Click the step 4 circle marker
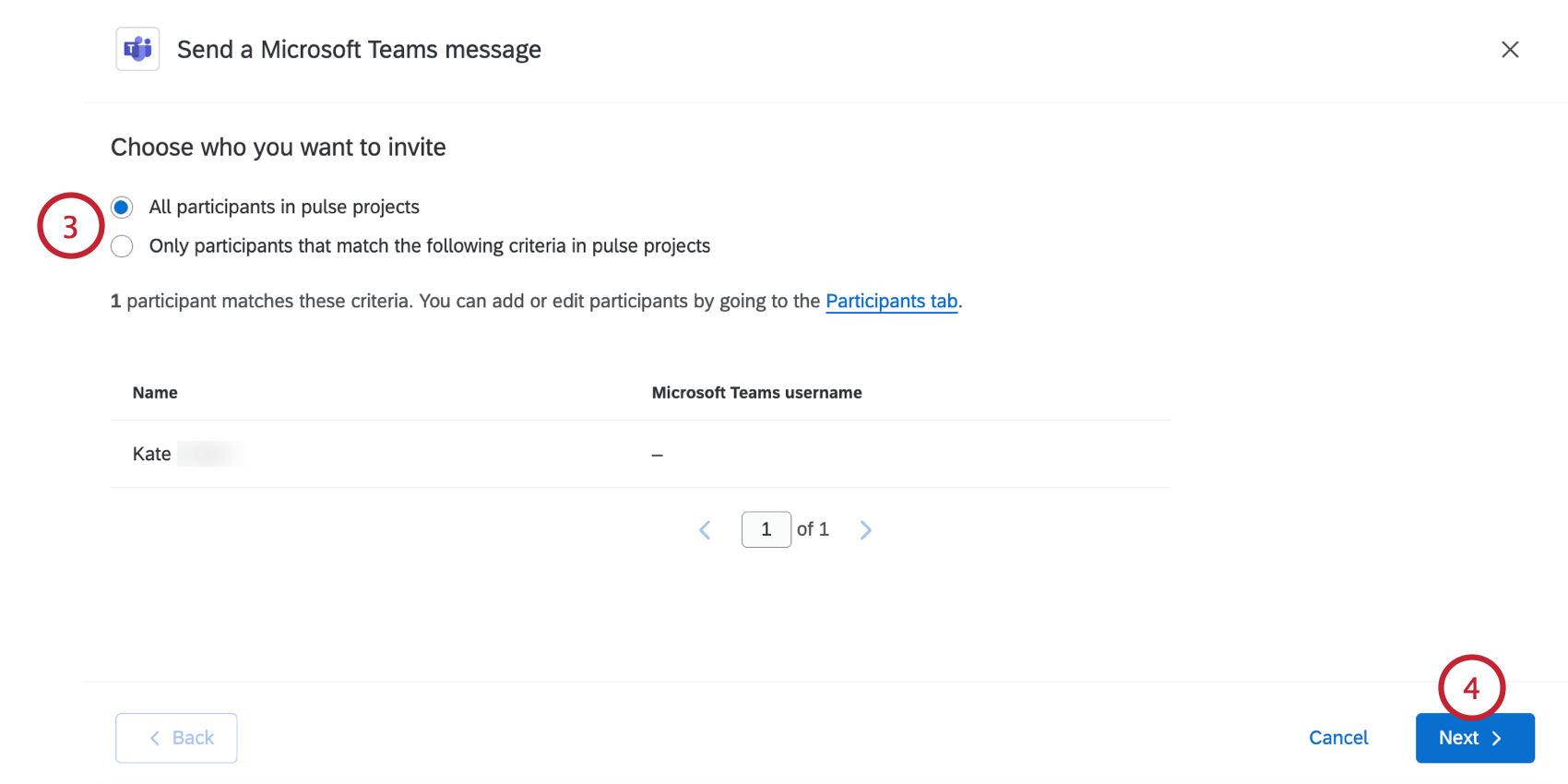 tap(1471, 688)
